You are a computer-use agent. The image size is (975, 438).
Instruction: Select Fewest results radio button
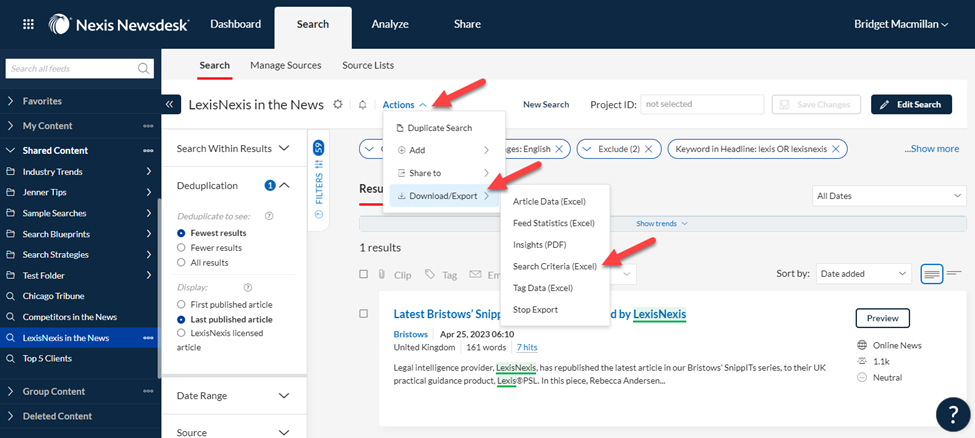tap(181, 233)
